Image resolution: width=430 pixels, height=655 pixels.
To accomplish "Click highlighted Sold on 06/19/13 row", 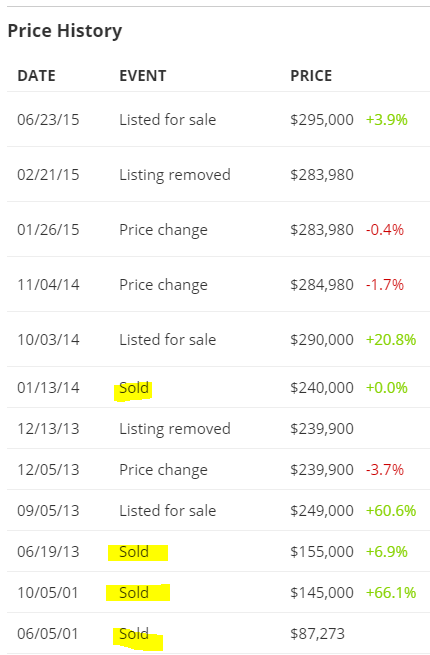I will (134, 551).
